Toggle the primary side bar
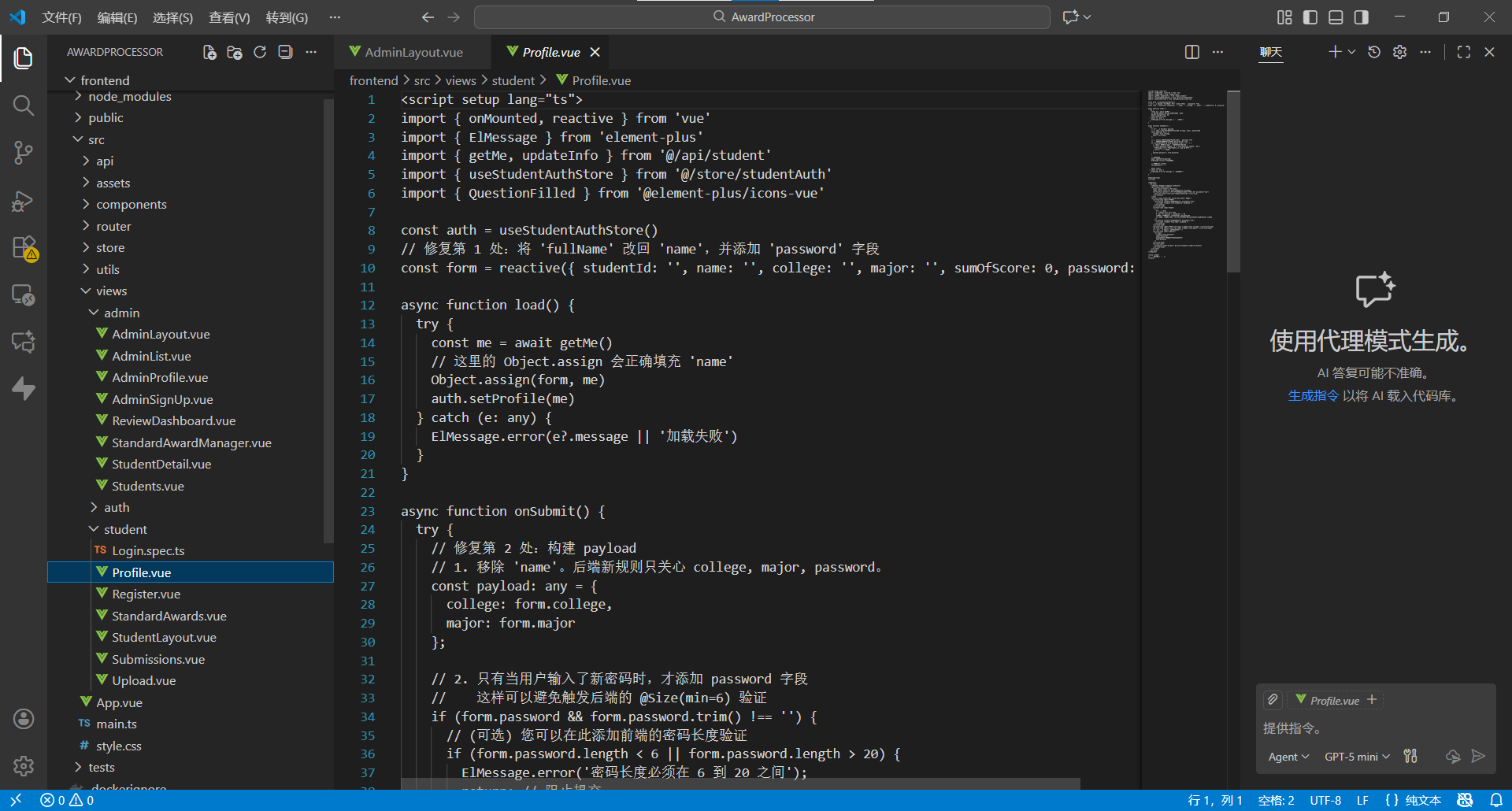Viewport: 1512px width, 811px height. pos(1310,17)
